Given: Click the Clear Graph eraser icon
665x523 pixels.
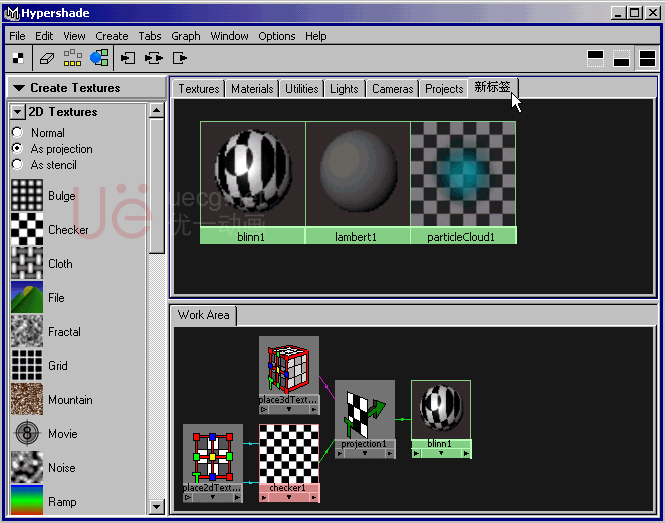Looking at the screenshot, I should click(47, 58).
